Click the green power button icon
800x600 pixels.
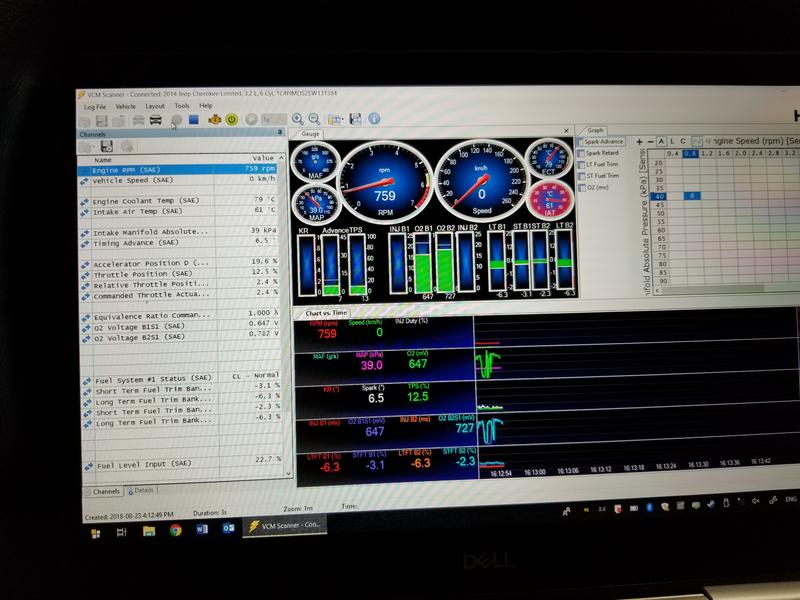click(x=232, y=119)
